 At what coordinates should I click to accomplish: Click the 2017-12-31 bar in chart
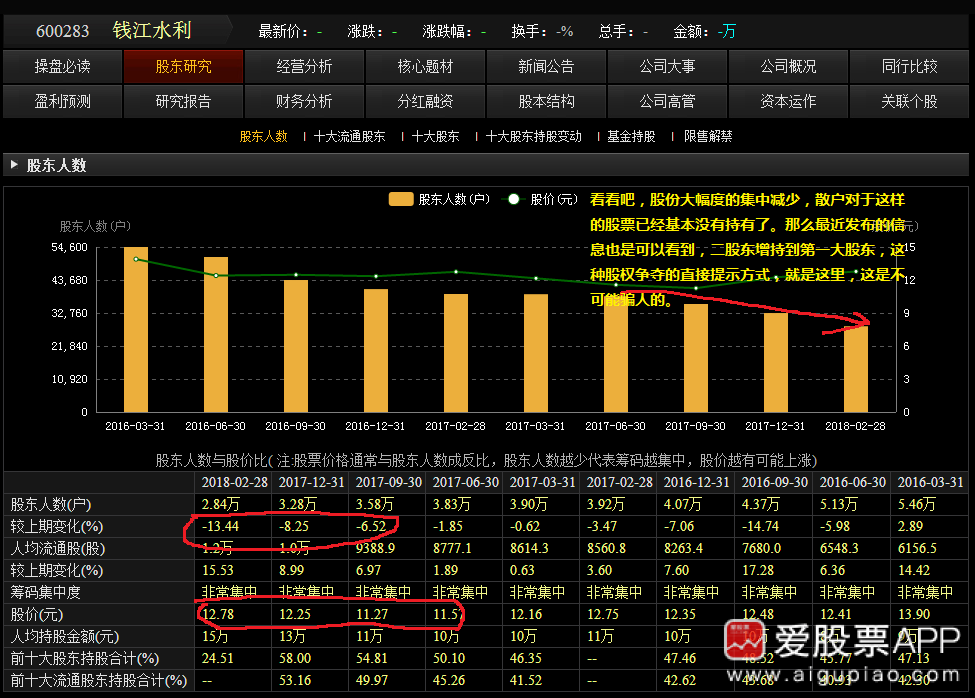775,362
